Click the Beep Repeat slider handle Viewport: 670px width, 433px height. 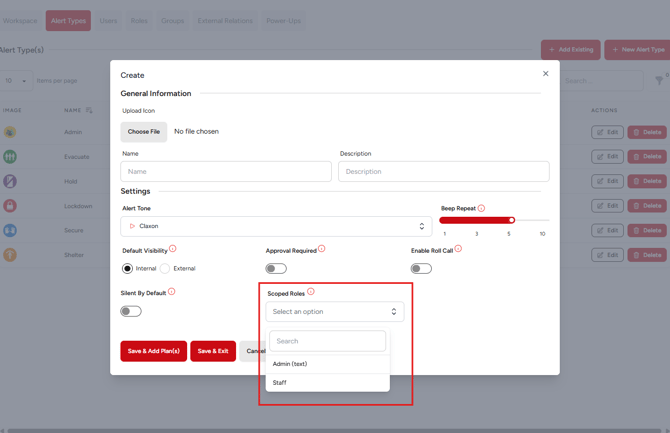[x=511, y=220]
